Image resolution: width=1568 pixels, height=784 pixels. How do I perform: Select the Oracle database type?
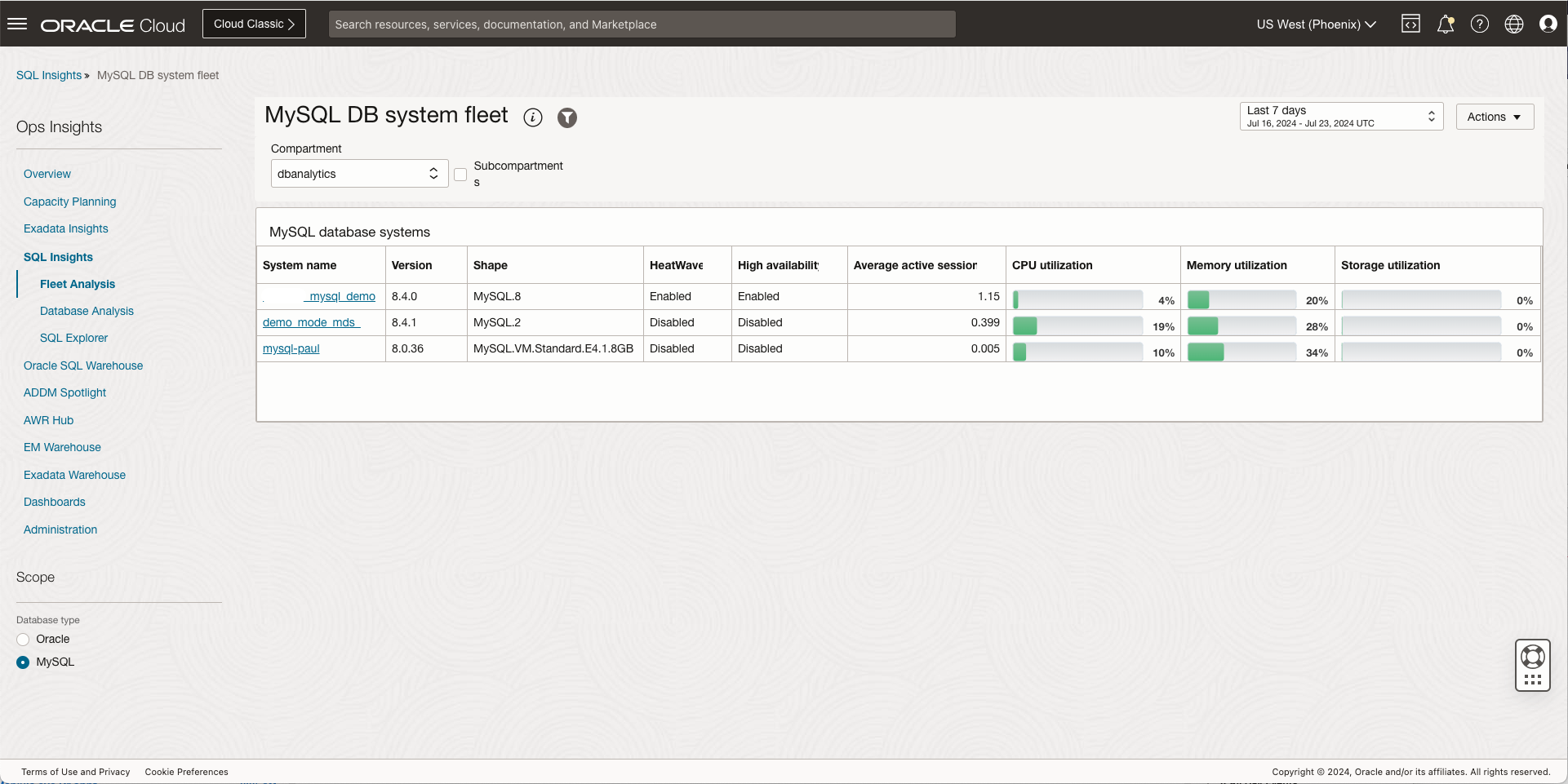(x=23, y=640)
